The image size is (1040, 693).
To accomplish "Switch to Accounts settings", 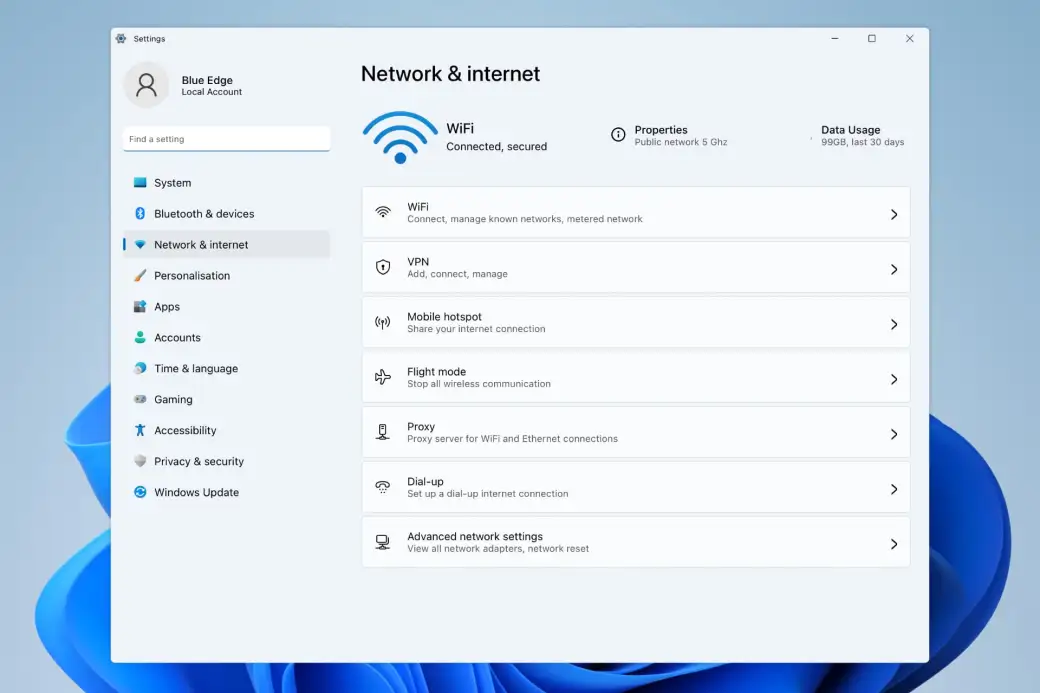I will (x=226, y=337).
